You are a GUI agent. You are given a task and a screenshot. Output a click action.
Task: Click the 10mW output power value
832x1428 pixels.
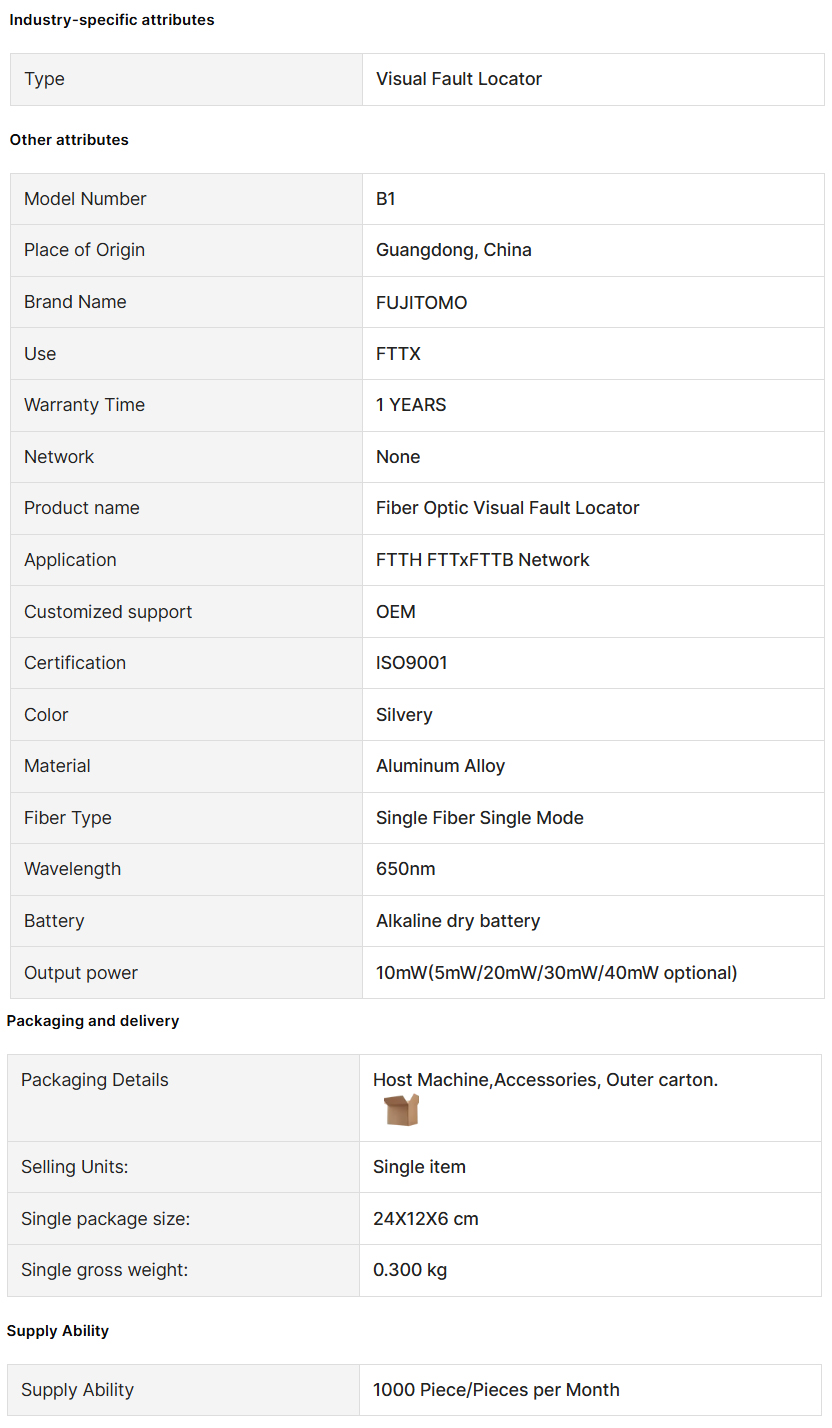pyautogui.click(x=557, y=973)
